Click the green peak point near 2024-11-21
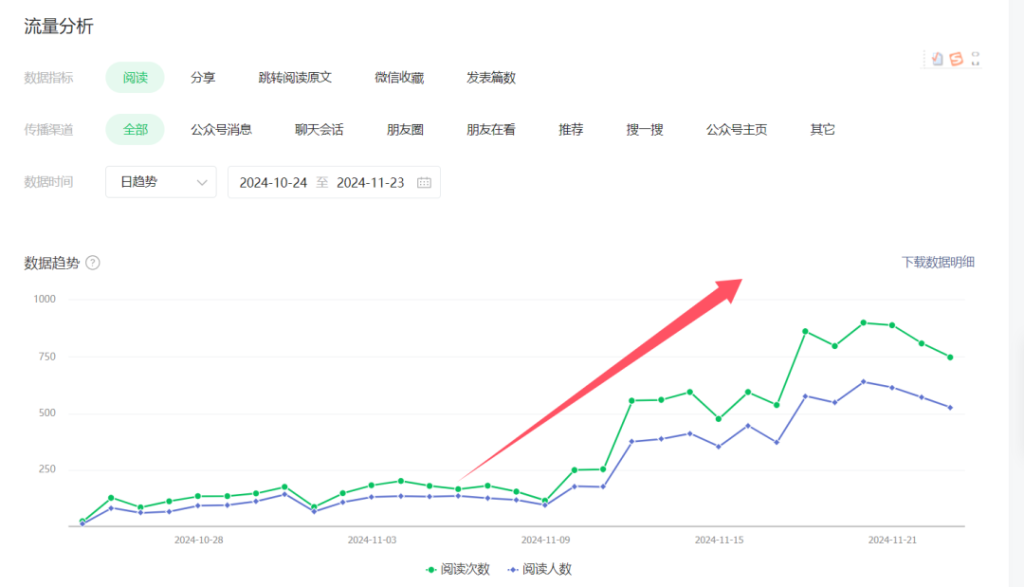 tap(863, 323)
